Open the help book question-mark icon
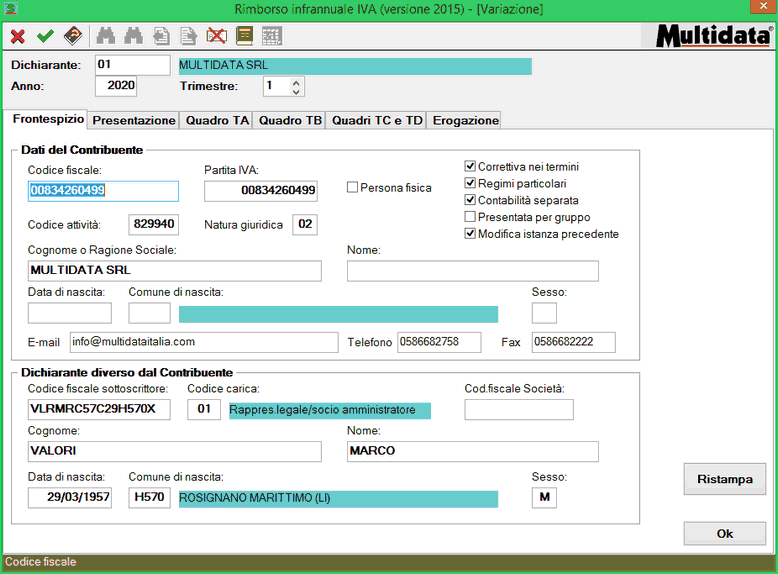778x574 pixels. tap(73, 36)
